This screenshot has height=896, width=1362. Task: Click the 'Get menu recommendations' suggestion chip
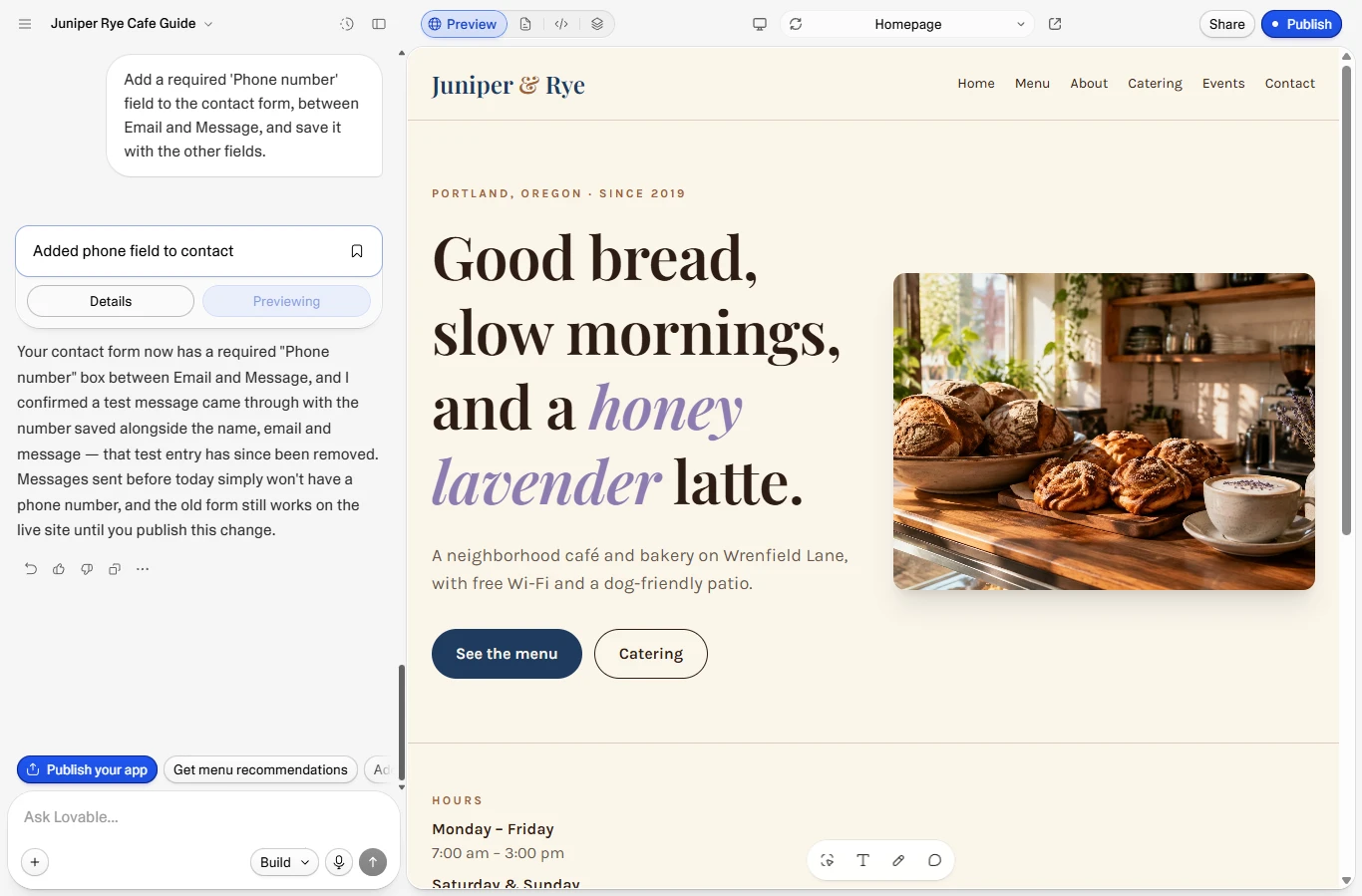(260, 769)
